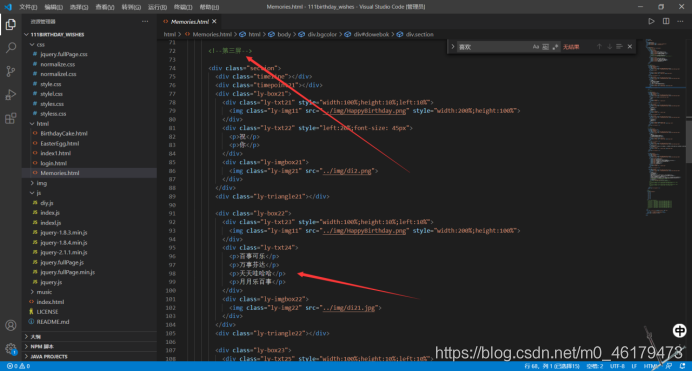The width and height of the screenshot is (693, 372).
Task: Toggle regular expression in find widget
Action: point(555,47)
